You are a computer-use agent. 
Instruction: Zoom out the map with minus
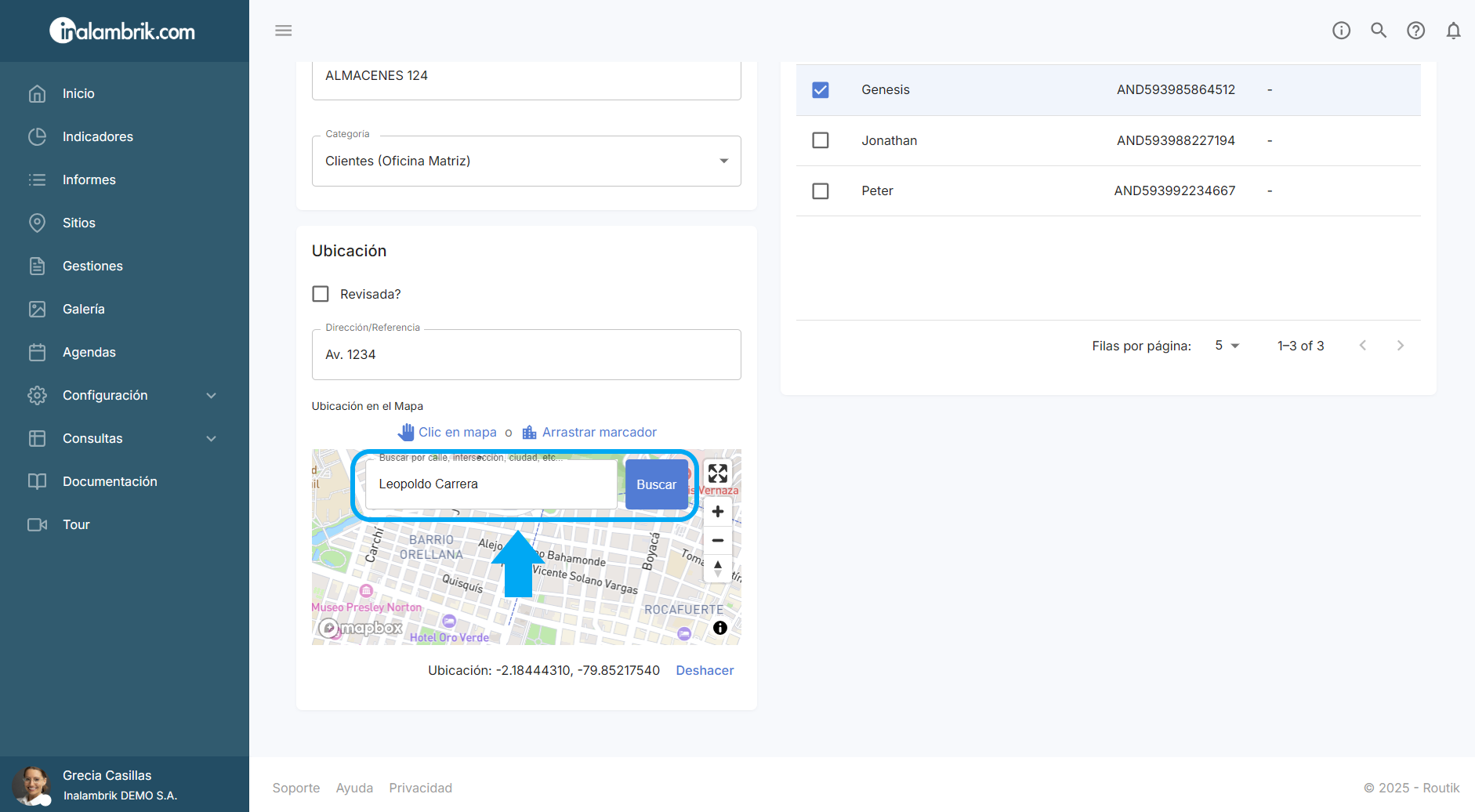718,540
